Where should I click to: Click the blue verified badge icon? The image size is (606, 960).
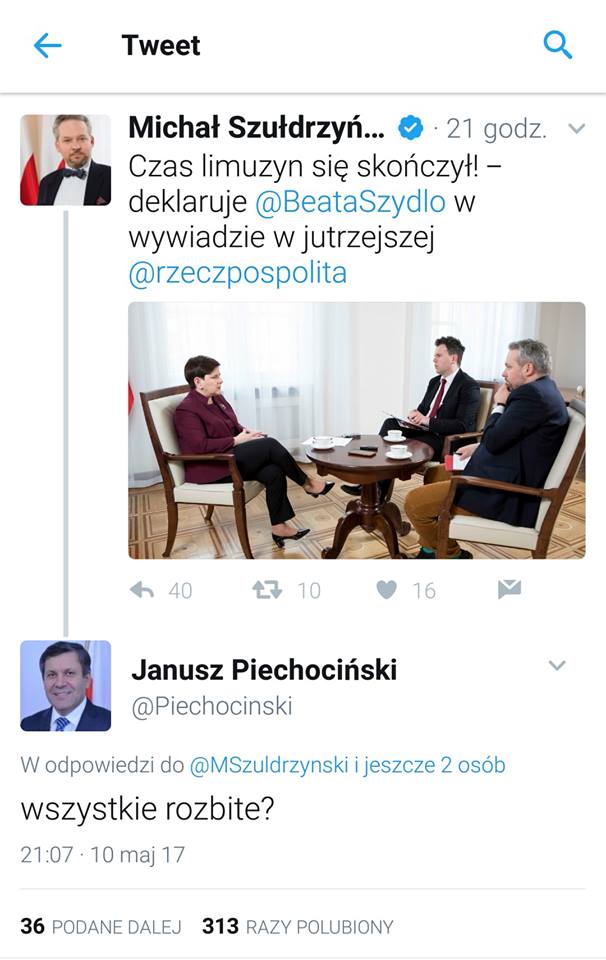[411, 128]
